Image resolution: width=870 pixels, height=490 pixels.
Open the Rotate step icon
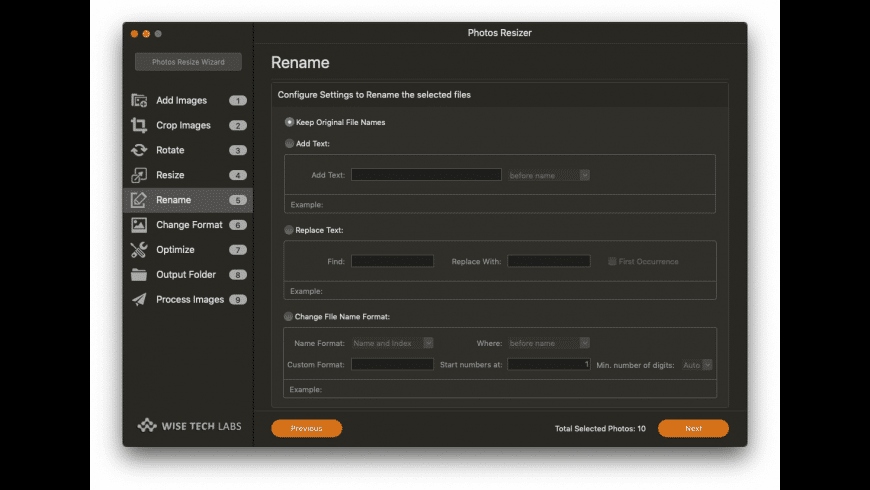click(139, 151)
